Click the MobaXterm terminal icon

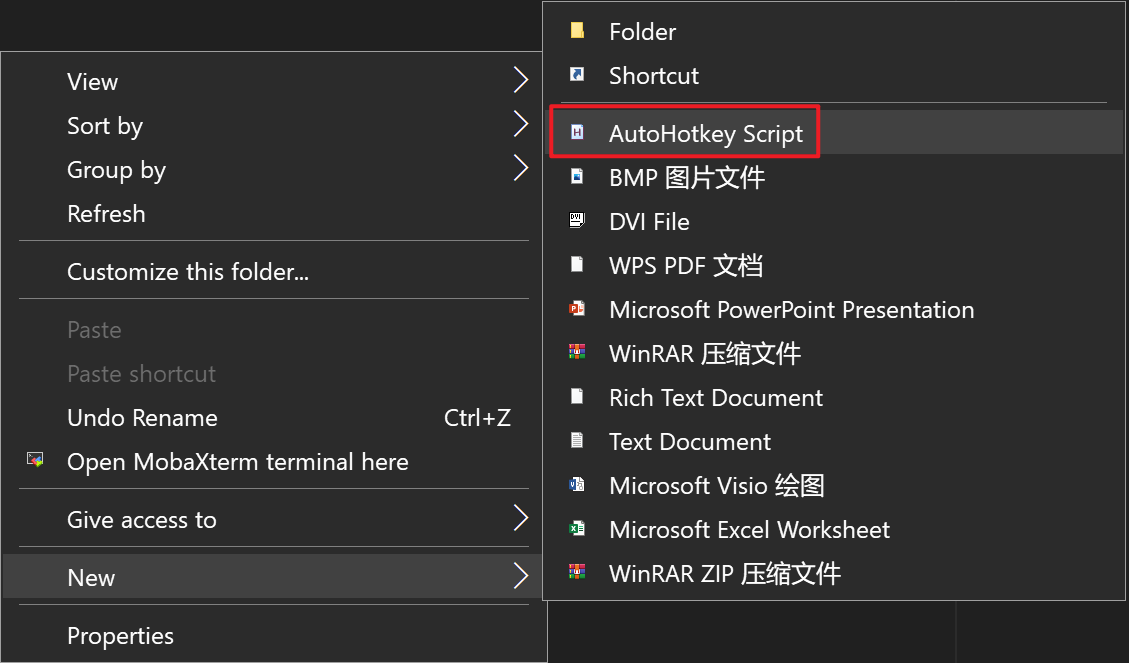point(35,460)
